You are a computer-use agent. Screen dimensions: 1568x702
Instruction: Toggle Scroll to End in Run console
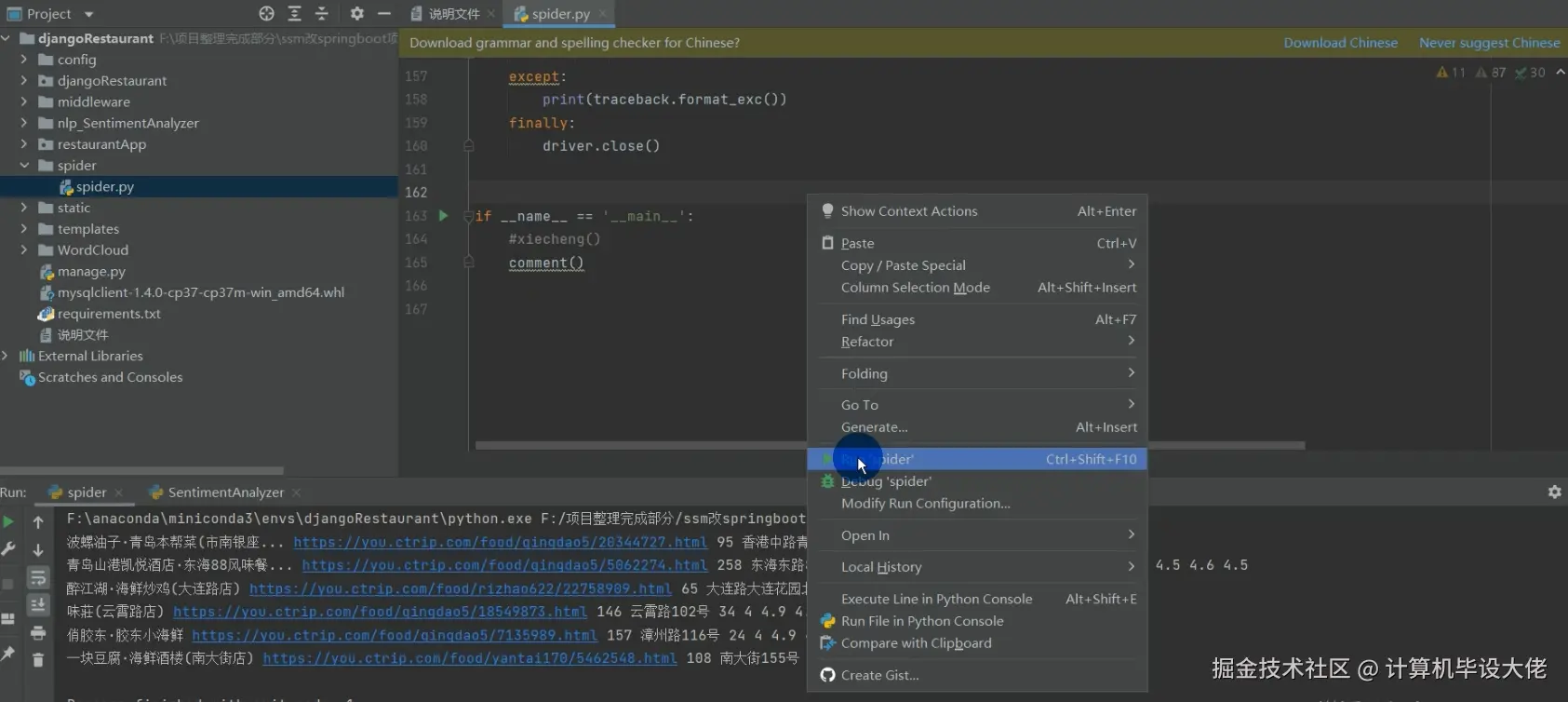38,605
